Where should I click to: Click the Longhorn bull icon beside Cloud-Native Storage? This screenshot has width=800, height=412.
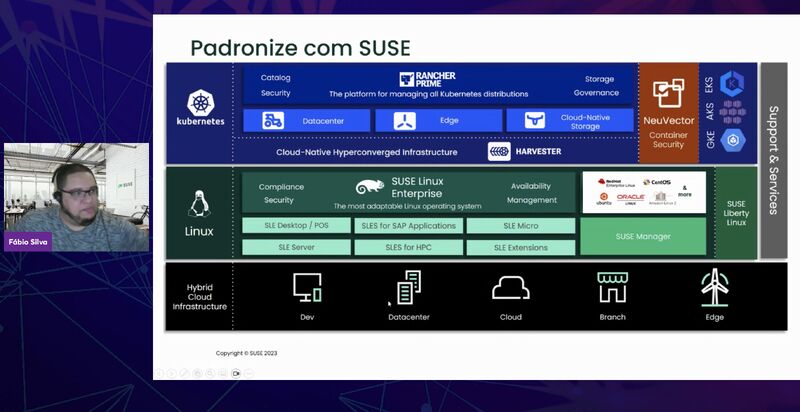point(535,121)
